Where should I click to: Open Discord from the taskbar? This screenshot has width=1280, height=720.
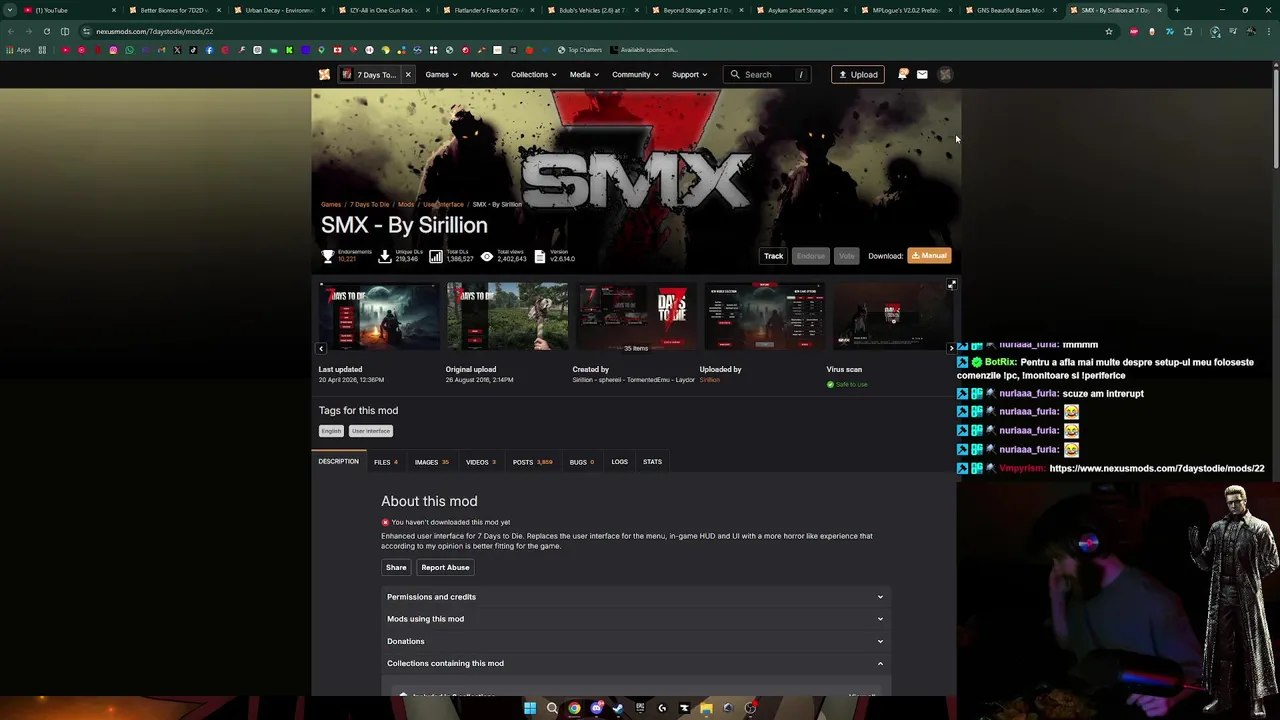596,708
